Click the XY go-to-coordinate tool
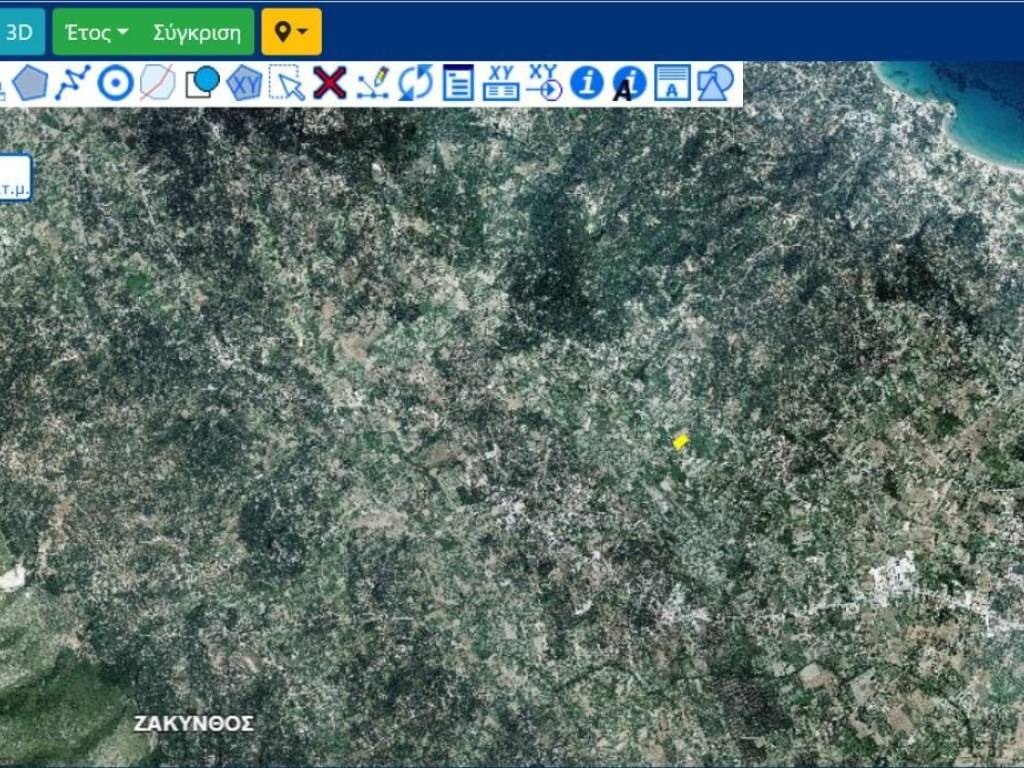Viewport: 1024px width, 768px height. [544, 83]
